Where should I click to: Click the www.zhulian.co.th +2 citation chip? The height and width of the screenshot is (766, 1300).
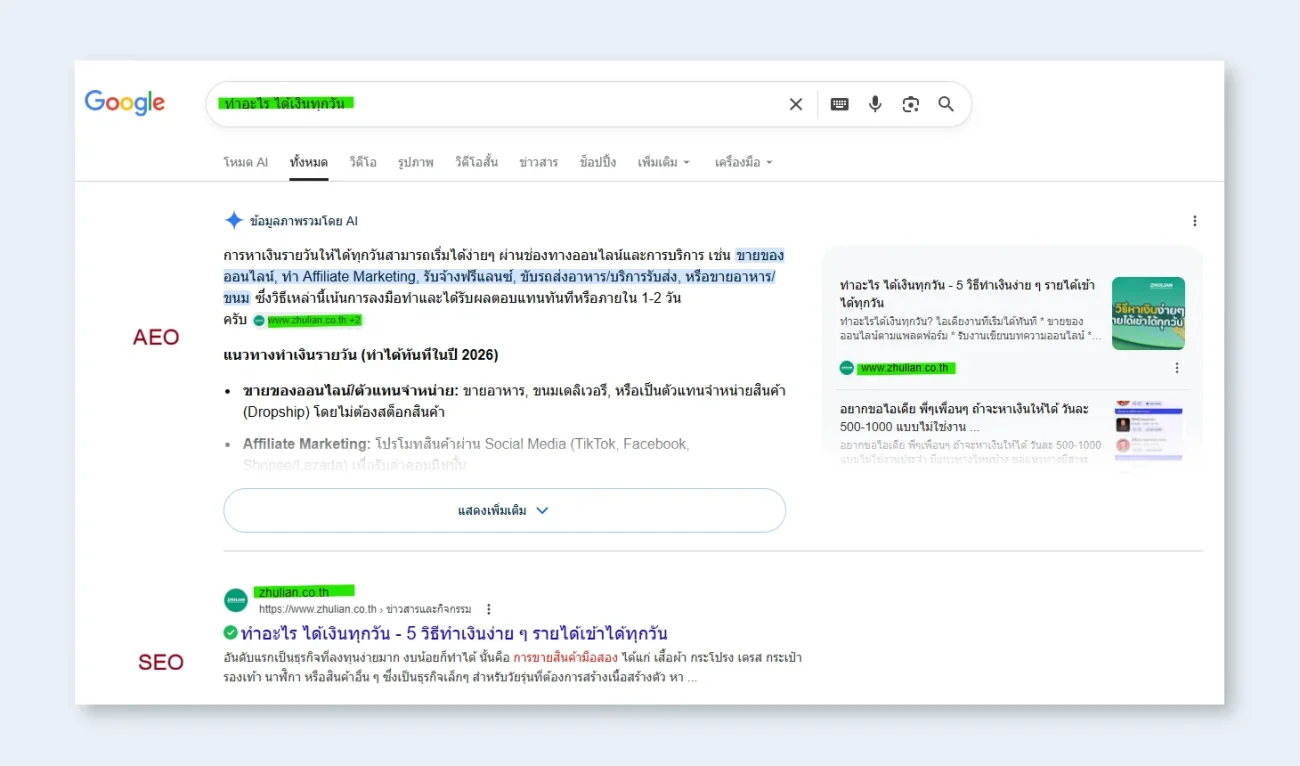coord(308,320)
